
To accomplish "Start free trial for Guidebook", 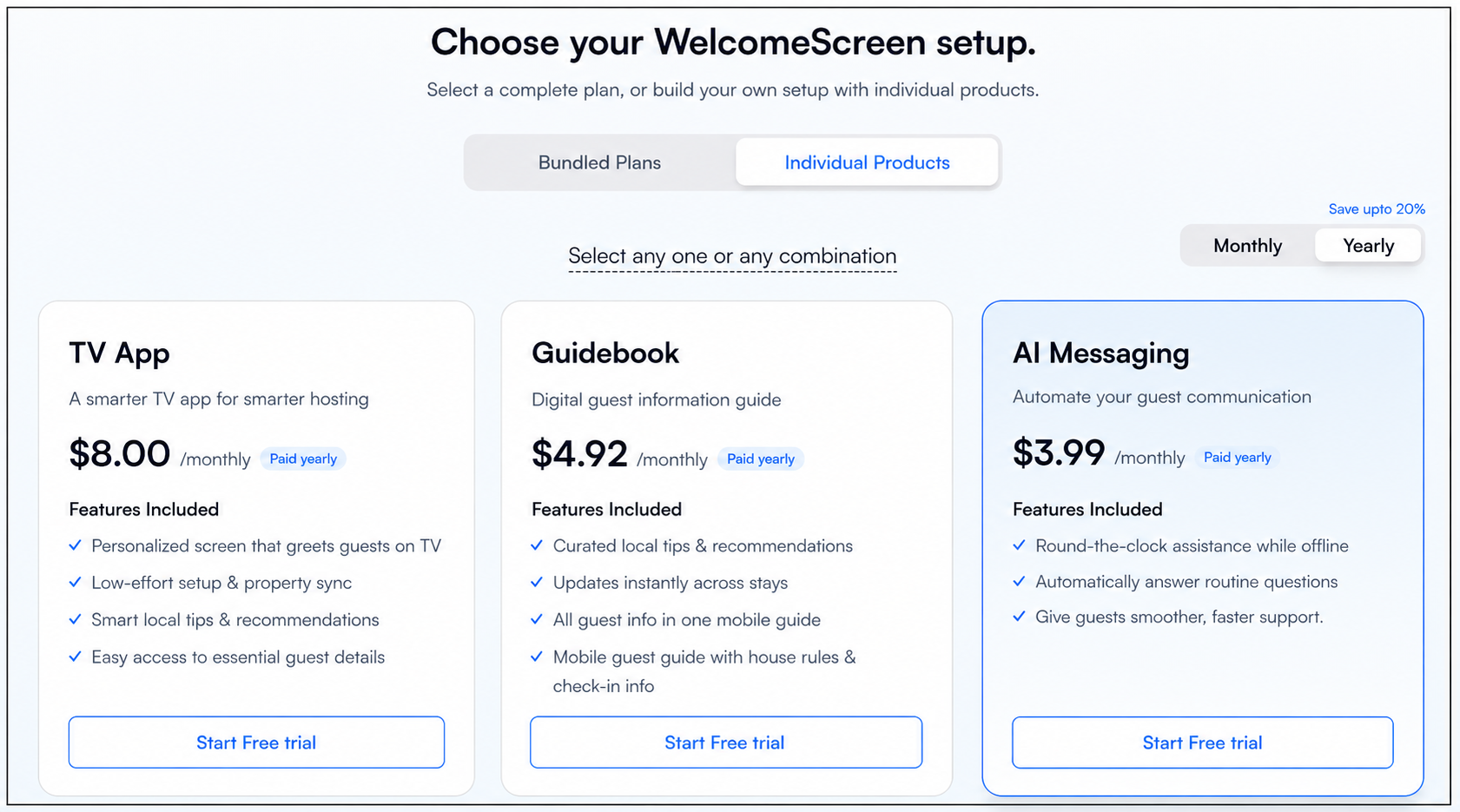I will tap(725, 743).
